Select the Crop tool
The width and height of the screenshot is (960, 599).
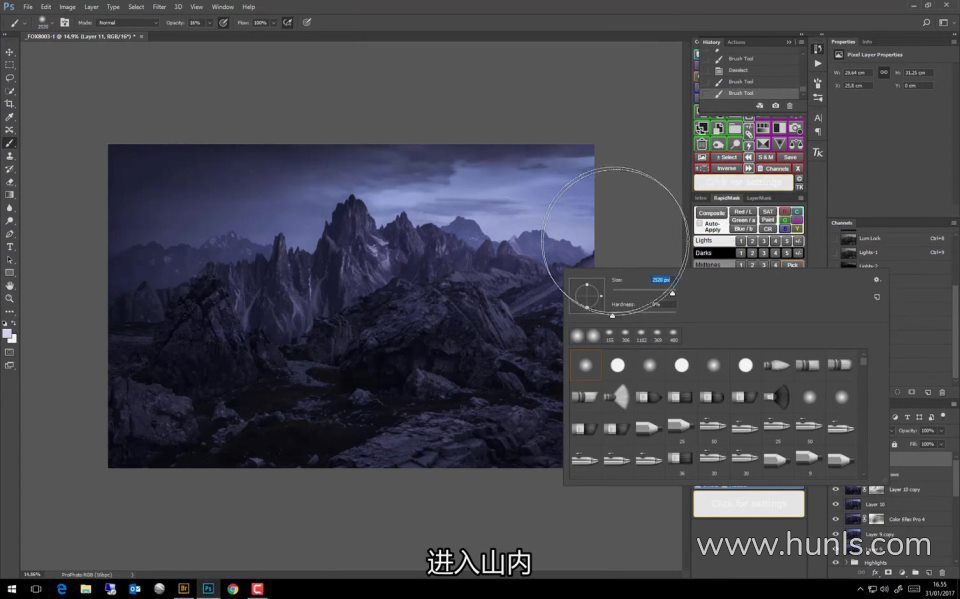click(9, 104)
